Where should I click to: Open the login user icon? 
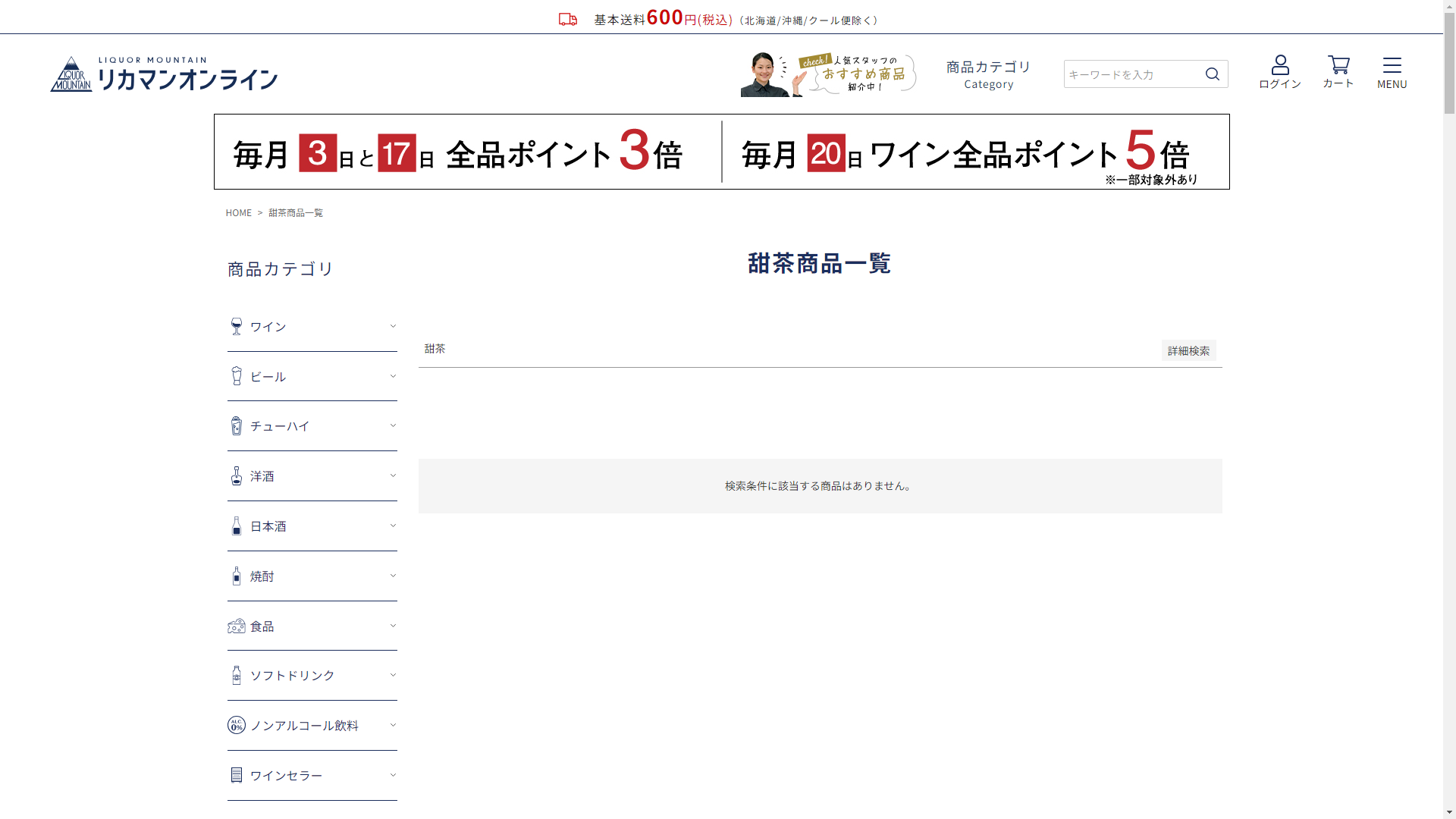[1280, 65]
